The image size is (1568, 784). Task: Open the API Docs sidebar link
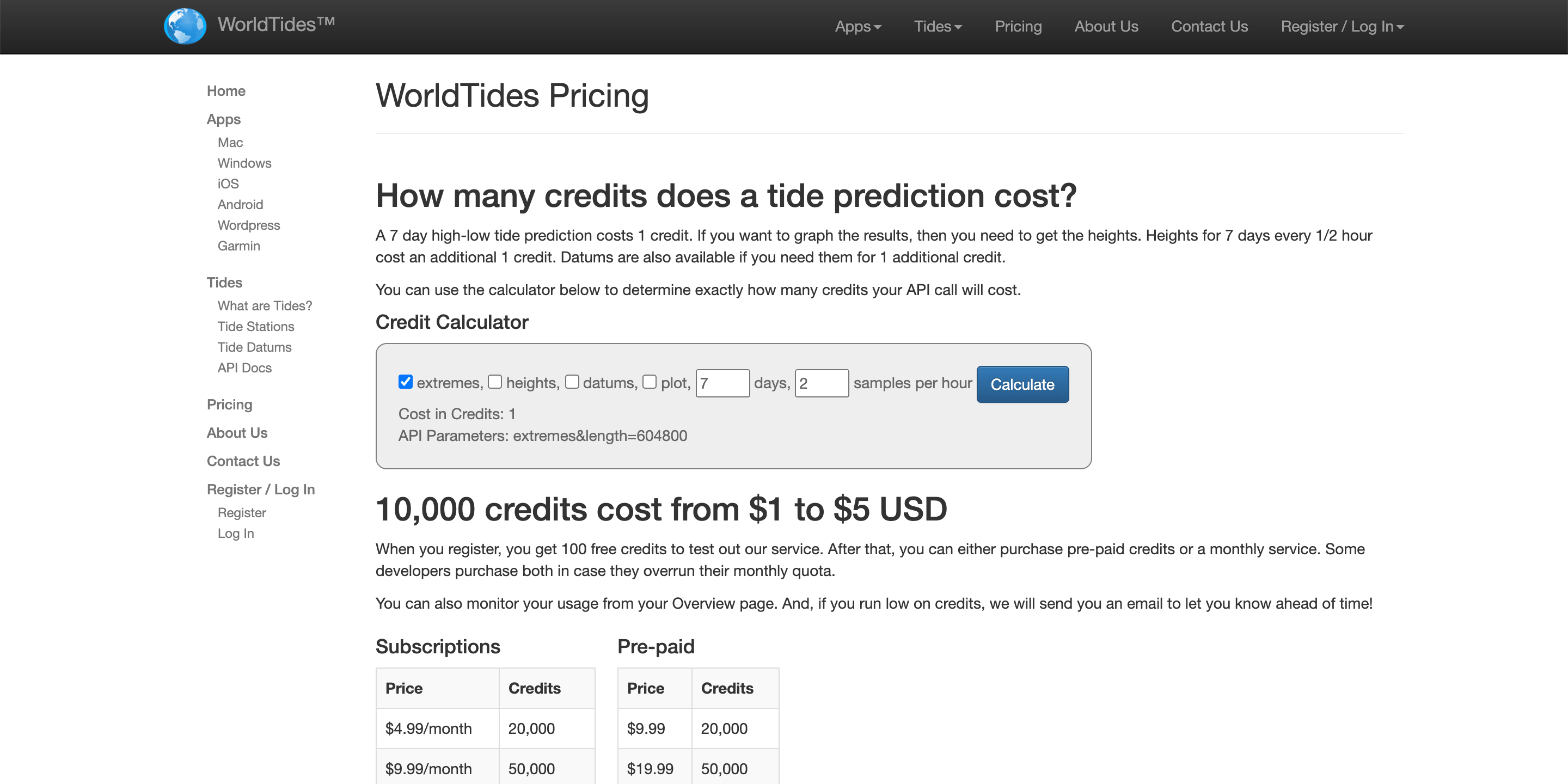244,367
